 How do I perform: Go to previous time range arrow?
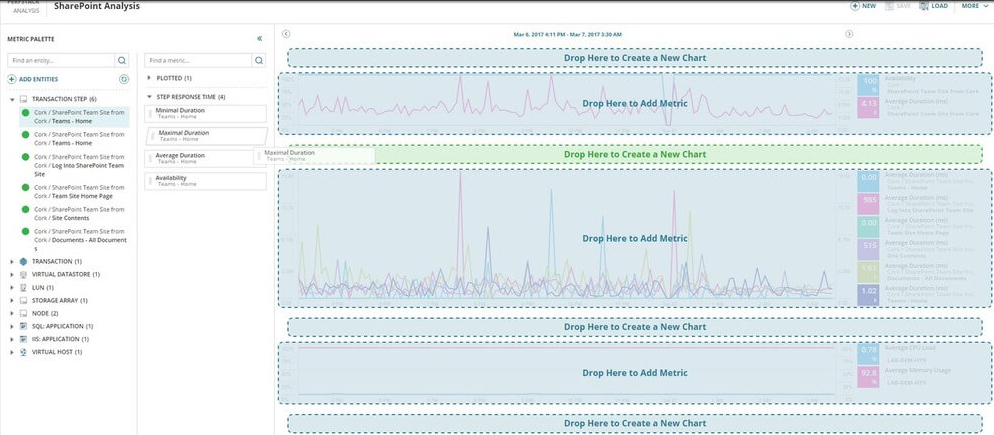click(x=286, y=34)
